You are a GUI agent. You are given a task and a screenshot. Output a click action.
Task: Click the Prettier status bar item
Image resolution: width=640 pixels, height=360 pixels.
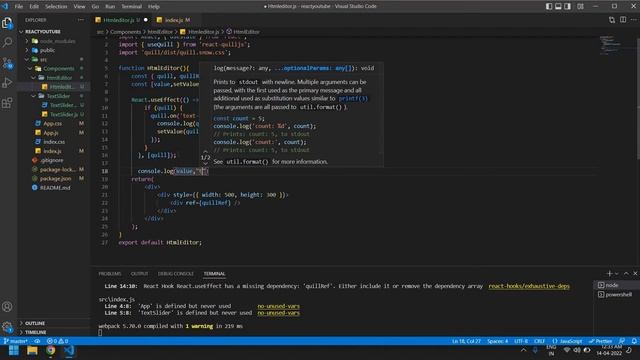(600, 341)
